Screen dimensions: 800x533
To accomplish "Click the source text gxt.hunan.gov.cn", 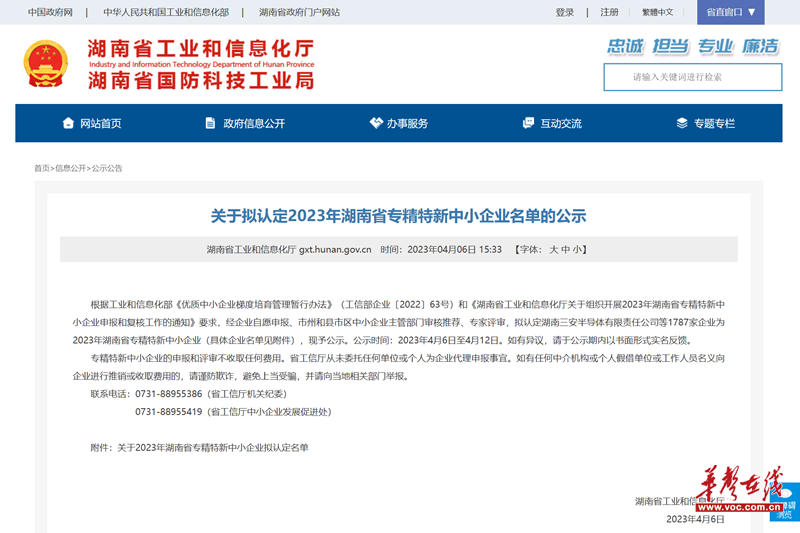I will point(335,249).
